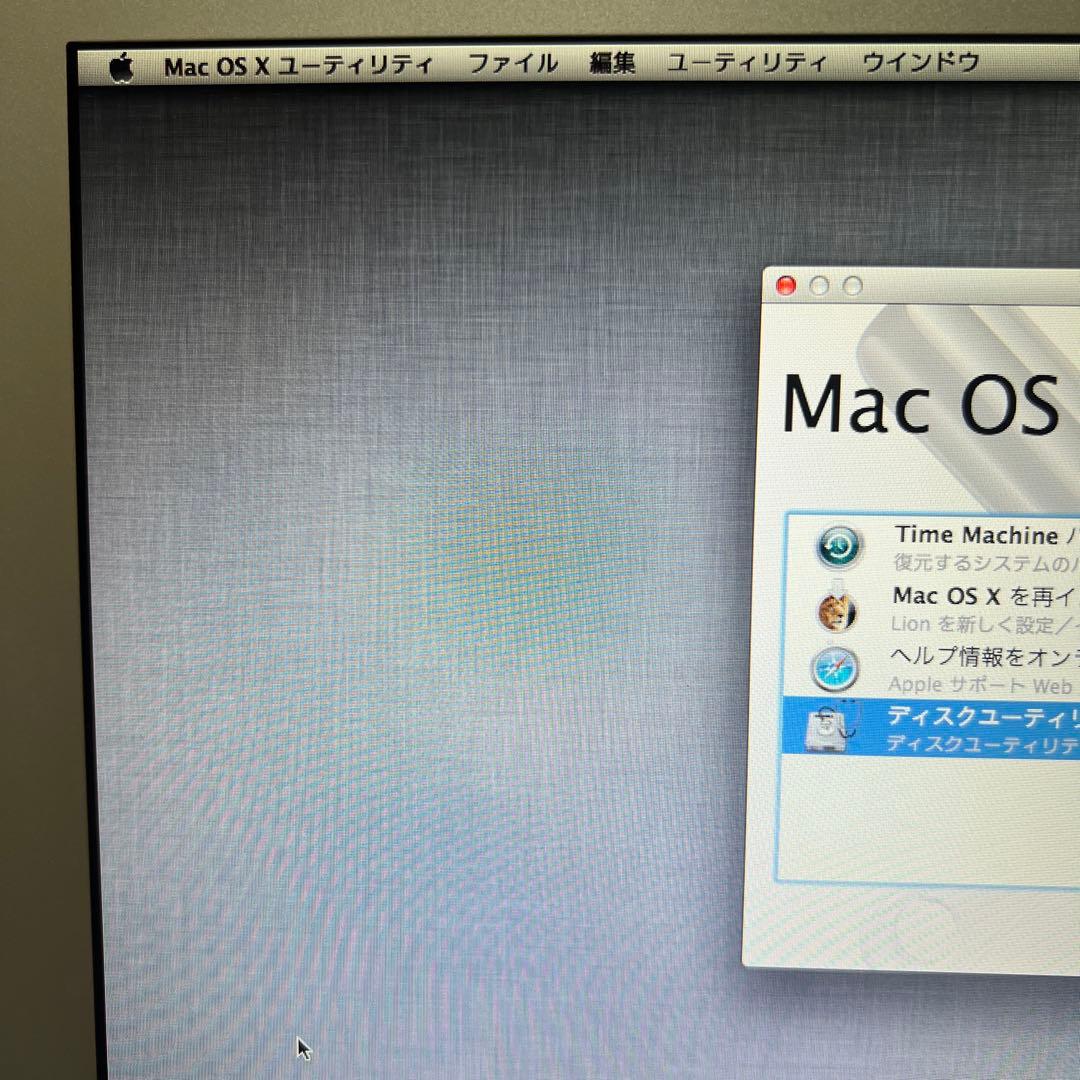The height and width of the screenshot is (1080, 1080).
Task: Click the Safari compass help icon
Action: [837, 669]
